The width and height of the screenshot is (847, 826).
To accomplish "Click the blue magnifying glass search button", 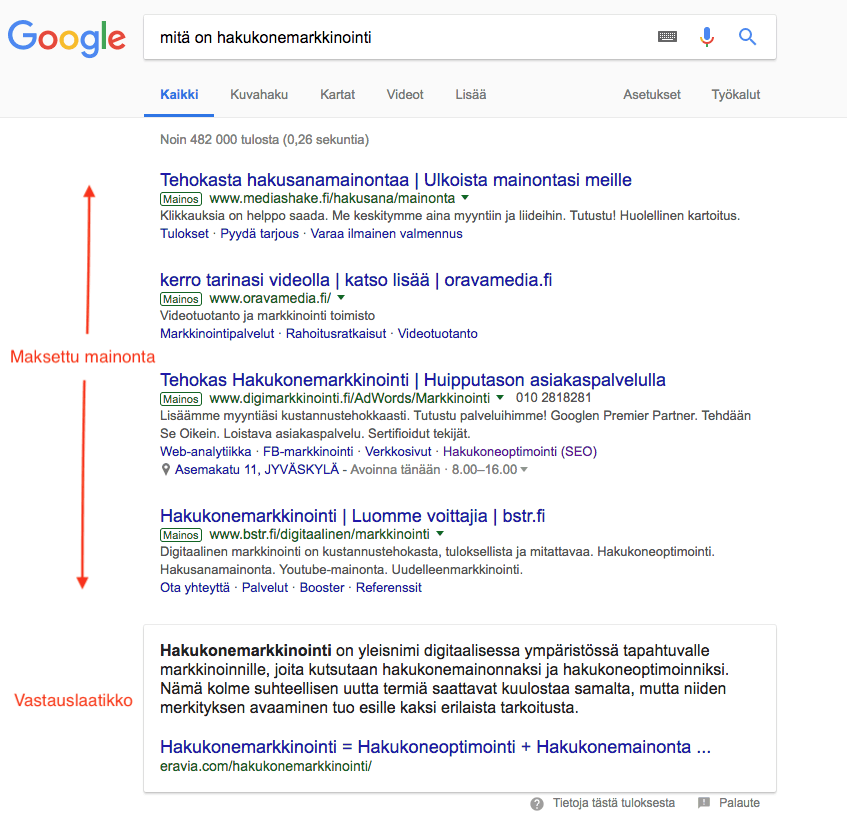I will [x=747, y=37].
